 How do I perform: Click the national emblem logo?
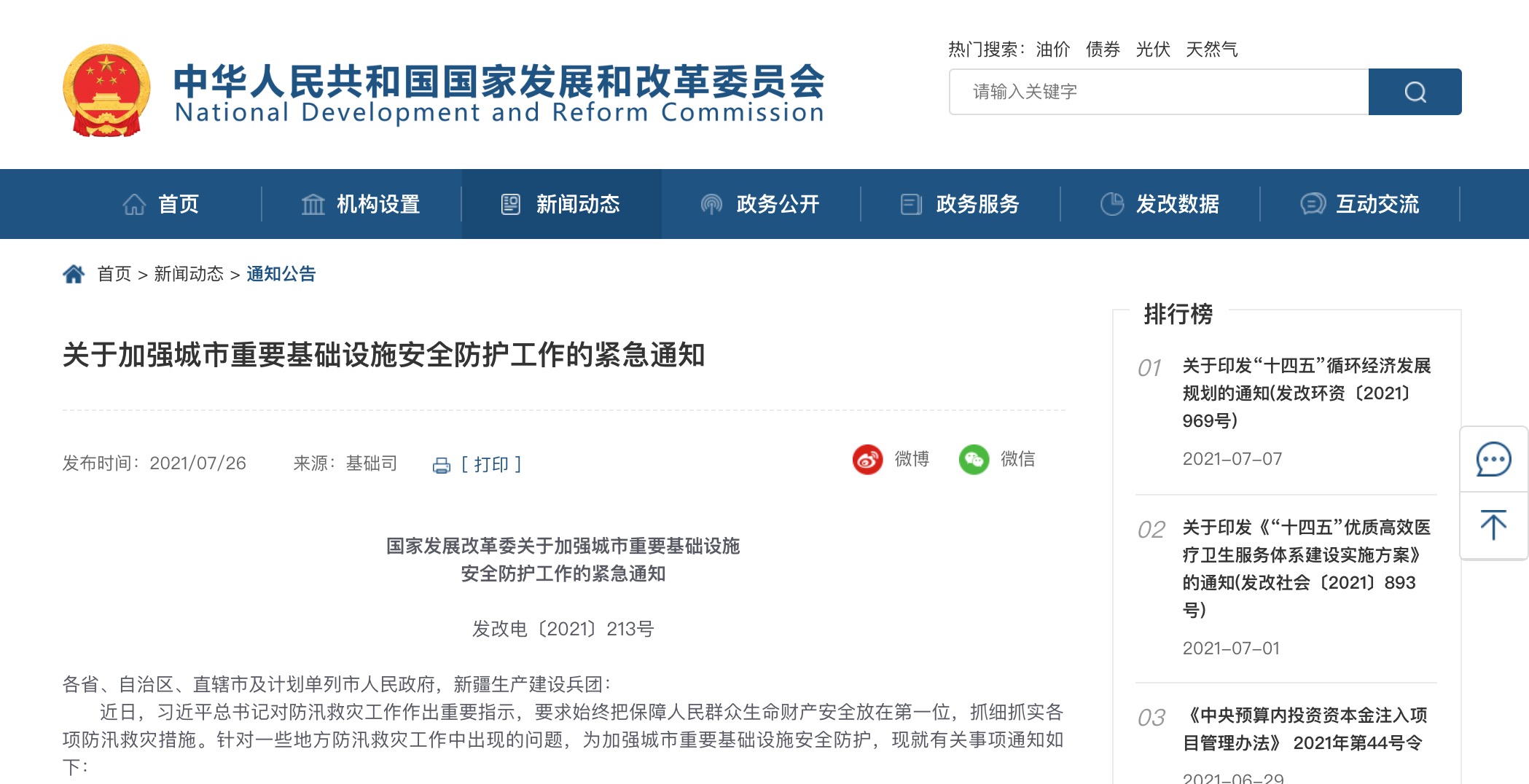pos(106,90)
